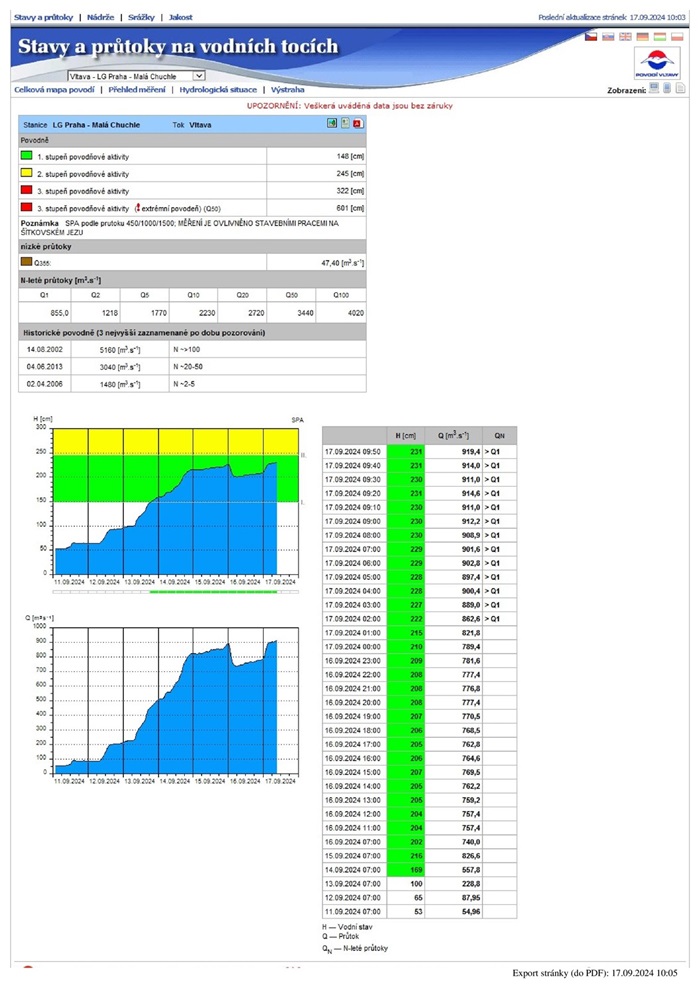700x992 pixels.
Task: Select mobile phone display mode icon
Action: tap(667, 89)
